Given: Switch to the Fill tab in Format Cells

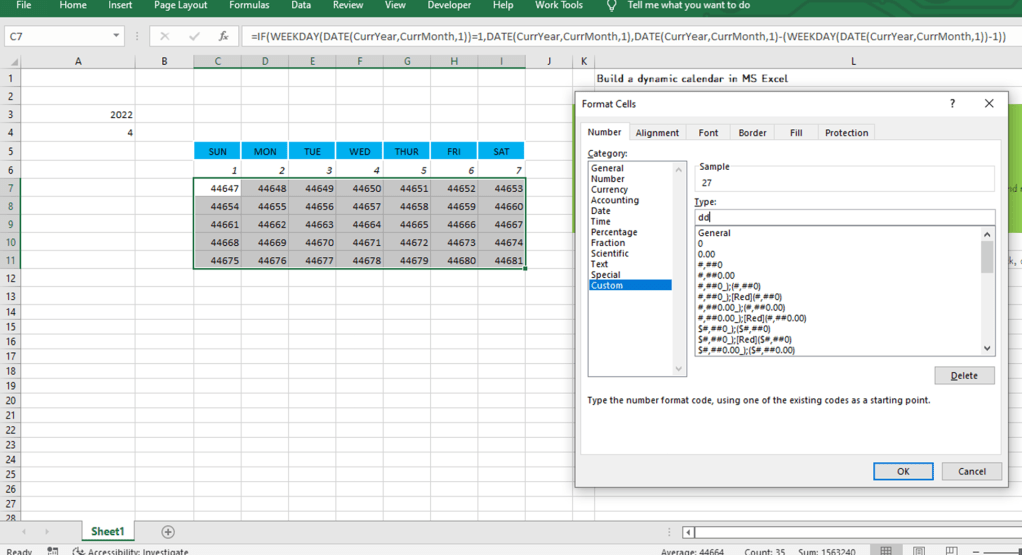Looking at the screenshot, I should [x=796, y=132].
